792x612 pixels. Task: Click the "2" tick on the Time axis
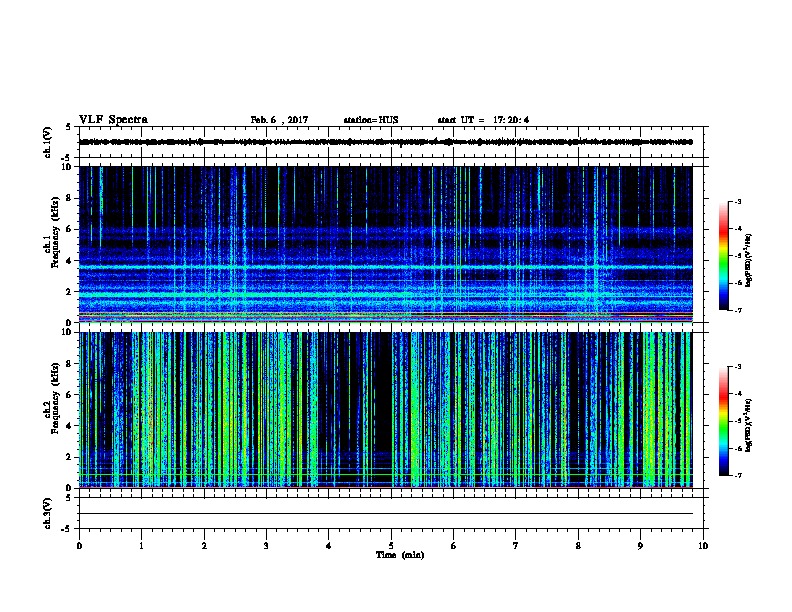coord(204,546)
